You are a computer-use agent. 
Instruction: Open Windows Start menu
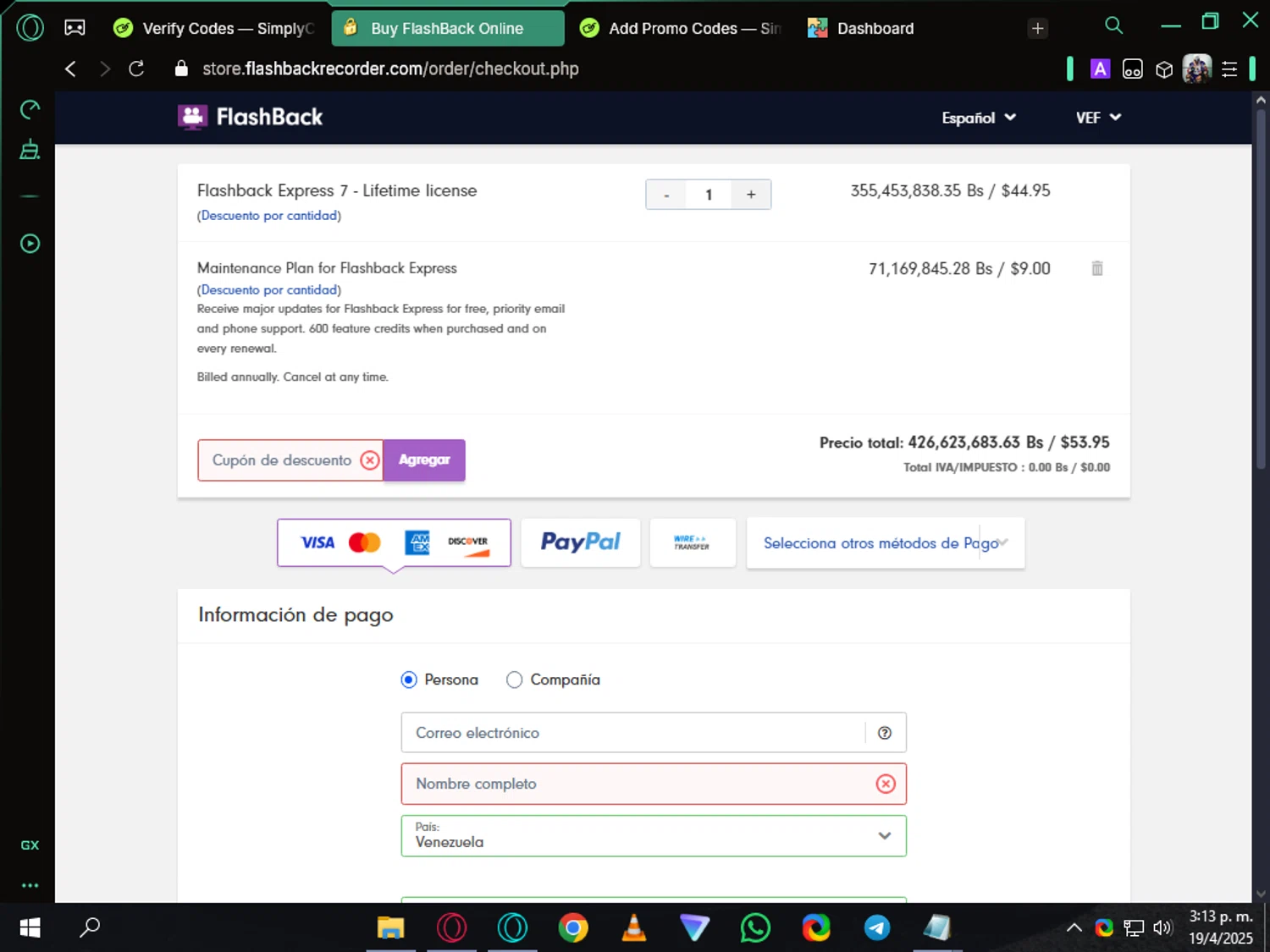pos(30,927)
